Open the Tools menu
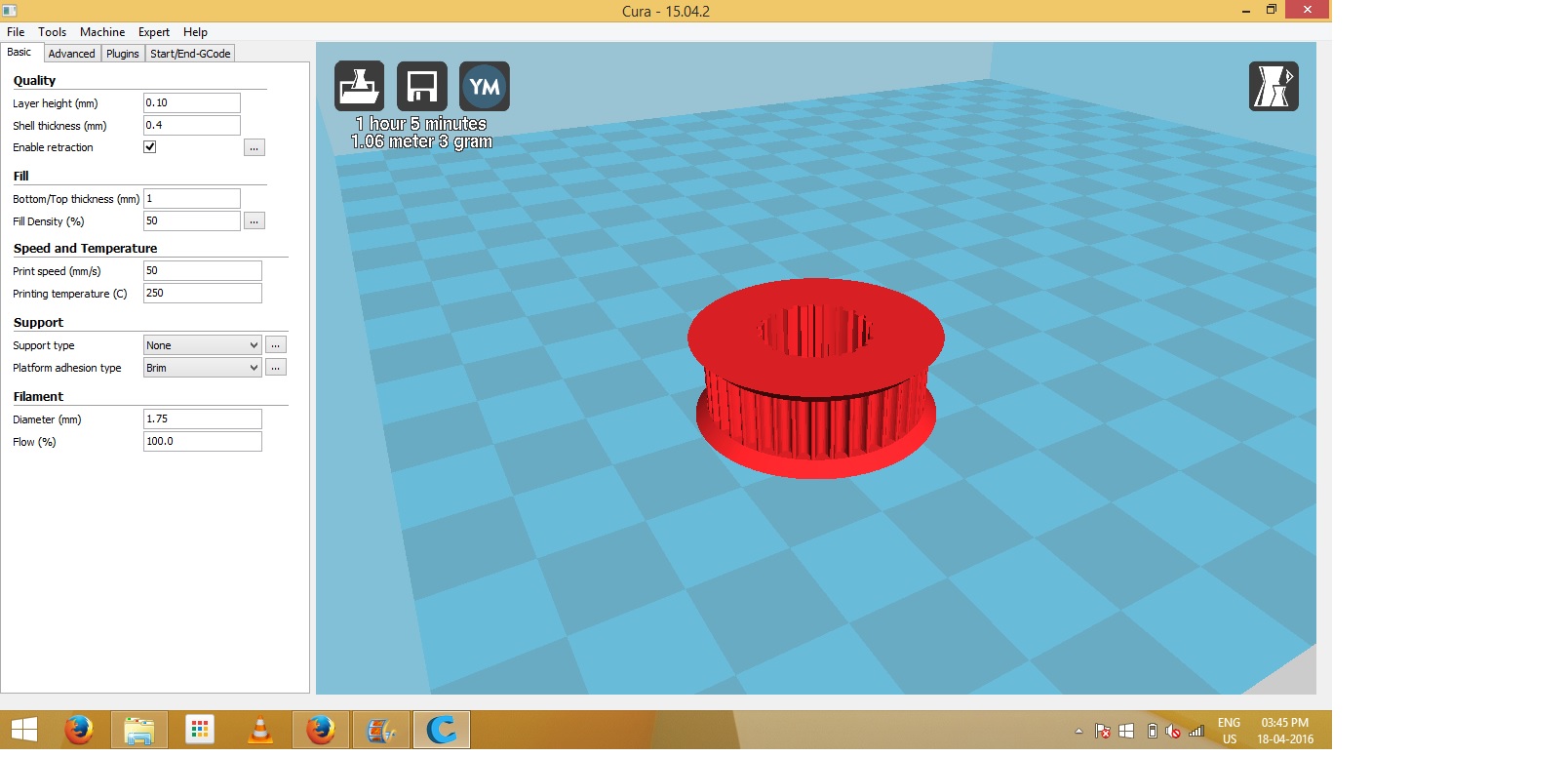The height and width of the screenshot is (757, 1568). 53,32
